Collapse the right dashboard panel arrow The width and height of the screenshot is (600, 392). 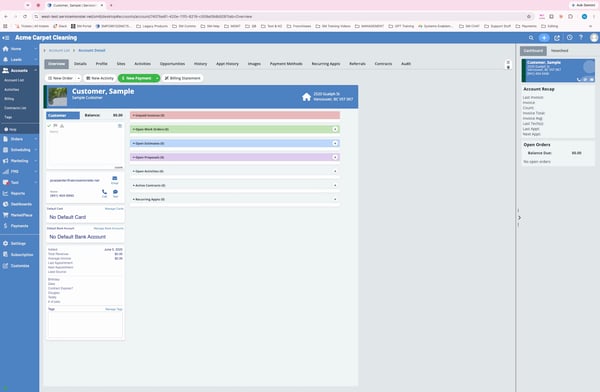coord(519,217)
